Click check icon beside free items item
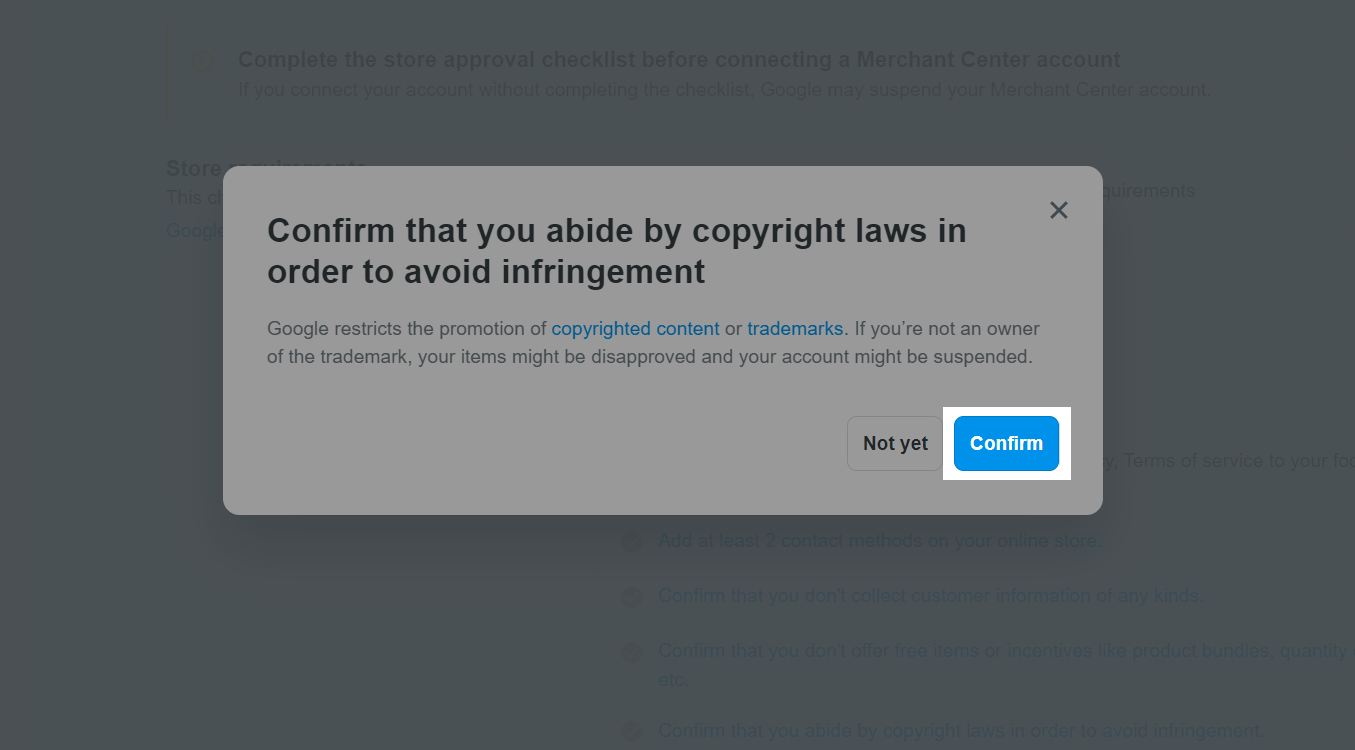Screen dimensions: 1355x750 631,652
